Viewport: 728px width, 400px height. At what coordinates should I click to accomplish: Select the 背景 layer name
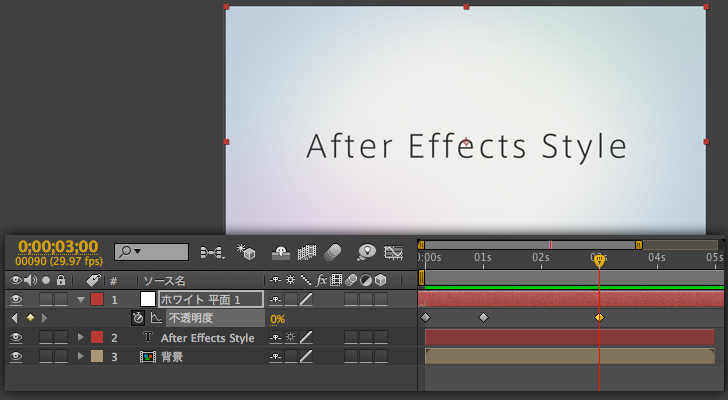pos(172,357)
